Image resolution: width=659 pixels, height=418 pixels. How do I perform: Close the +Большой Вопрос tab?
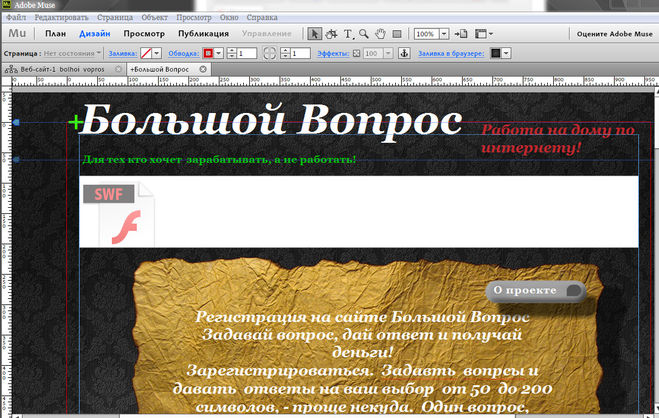click(x=203, y=69)
